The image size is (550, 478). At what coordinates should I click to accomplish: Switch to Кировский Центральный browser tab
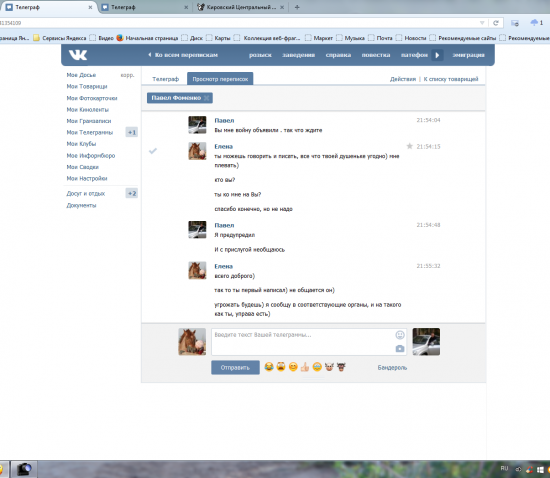pos(241,7)
